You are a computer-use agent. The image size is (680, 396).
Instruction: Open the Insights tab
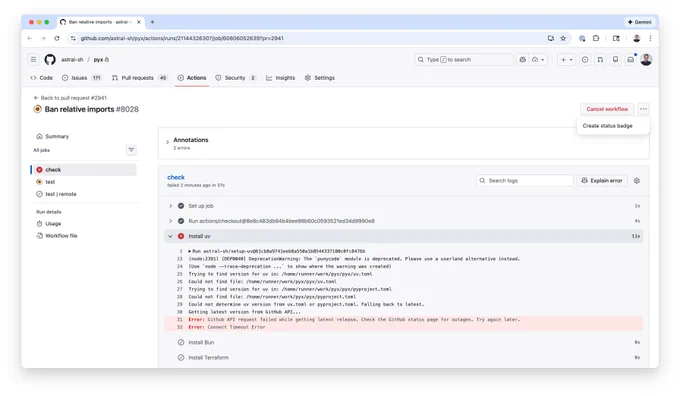click(281, 78)
